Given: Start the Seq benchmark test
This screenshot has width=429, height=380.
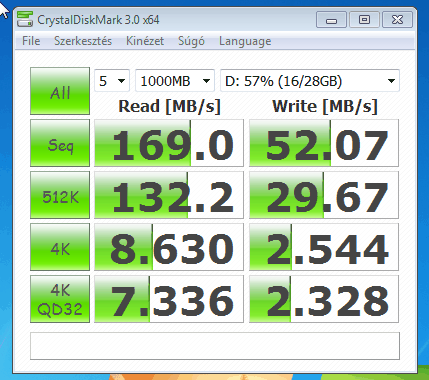Looking at the screenshot, I should point(60,143).
